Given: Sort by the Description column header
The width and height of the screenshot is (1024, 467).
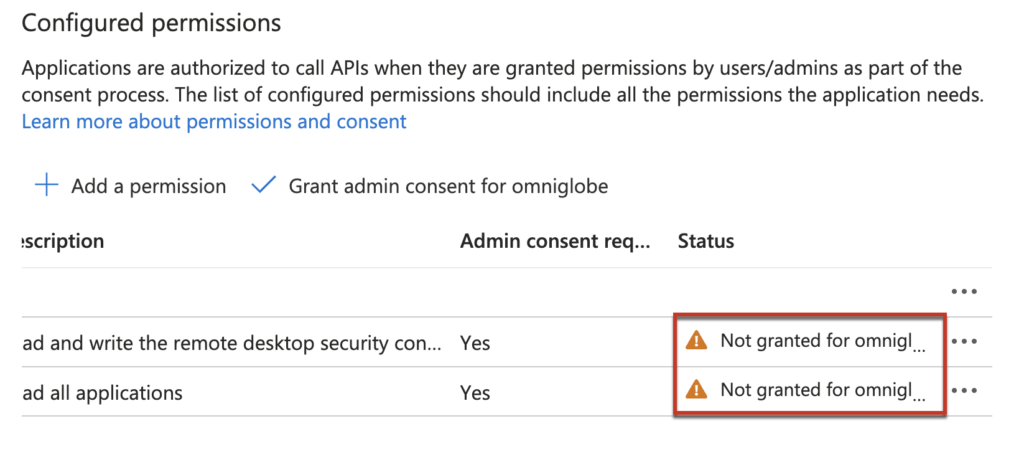Looking at the screenshot, I should click(x=62, y=242).
